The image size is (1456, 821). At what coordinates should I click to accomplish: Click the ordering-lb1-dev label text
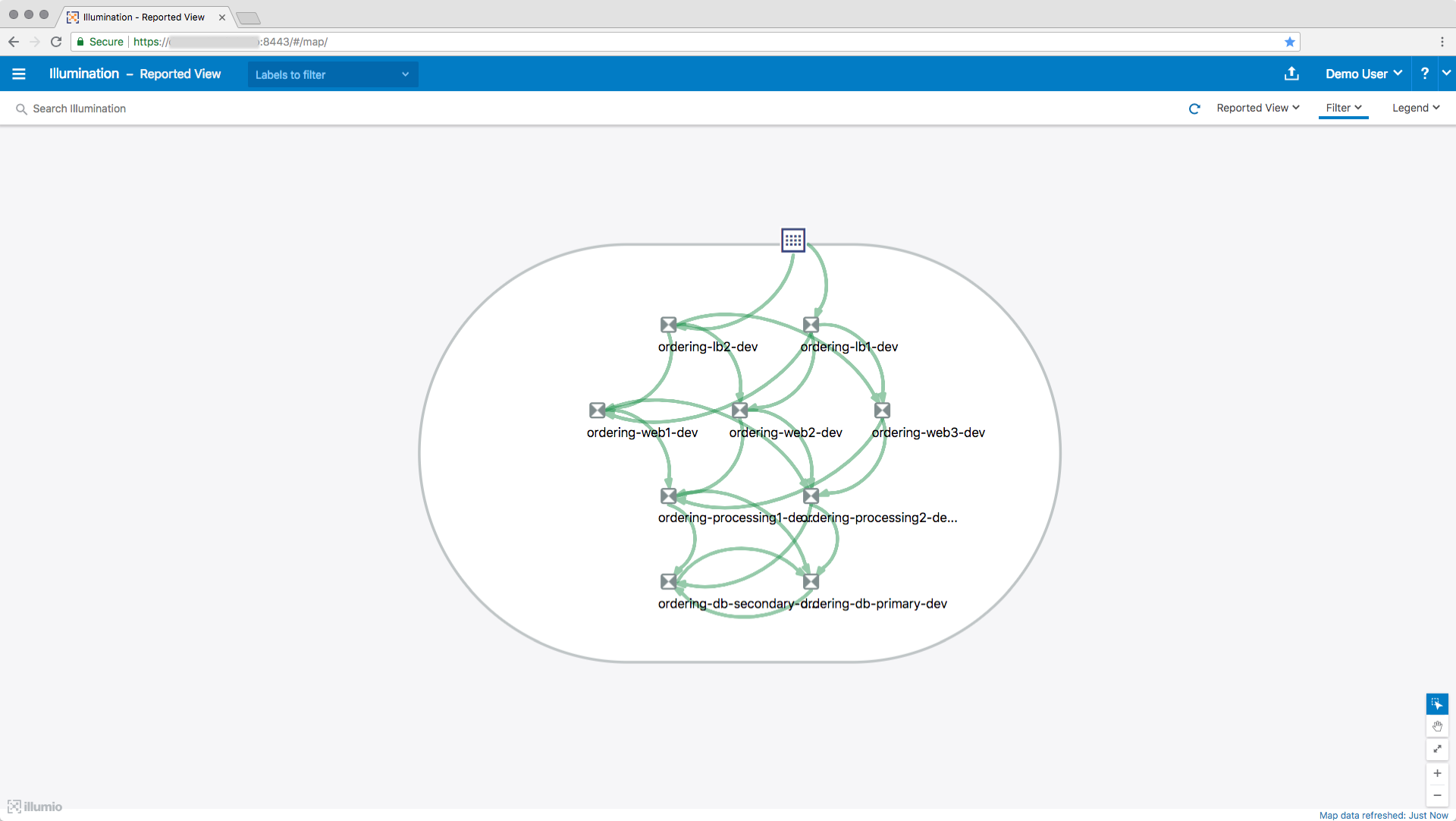coord(849,347)
